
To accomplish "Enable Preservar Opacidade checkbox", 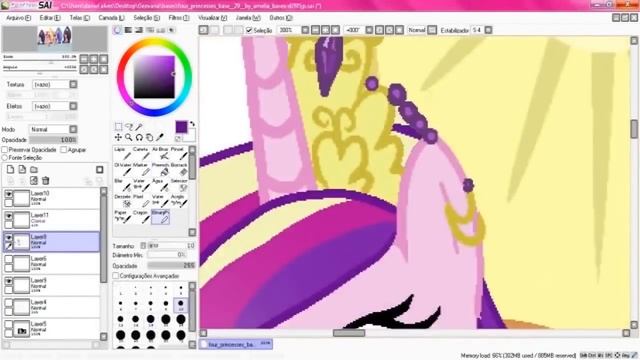I will pos(5,150).
